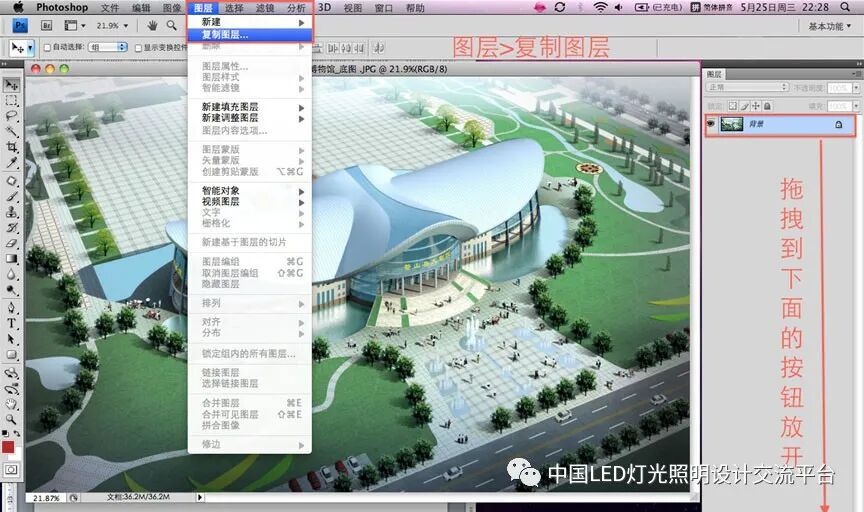Select the Spot Healing Brush tool
The width and height of the screenshot is (864, 512).
tap(12, 181)
